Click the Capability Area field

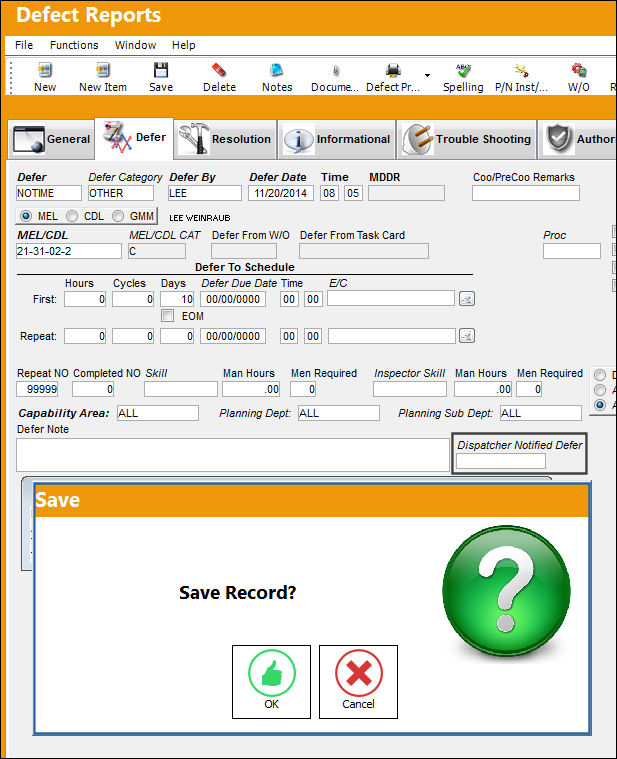click(158, 413)
